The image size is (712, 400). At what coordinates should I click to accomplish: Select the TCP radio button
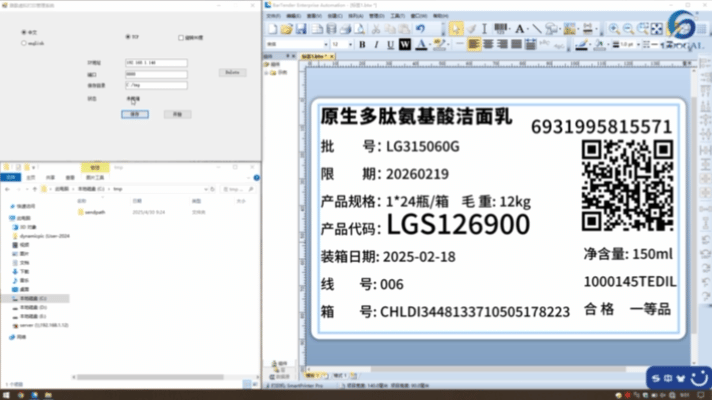pos(128,36)
